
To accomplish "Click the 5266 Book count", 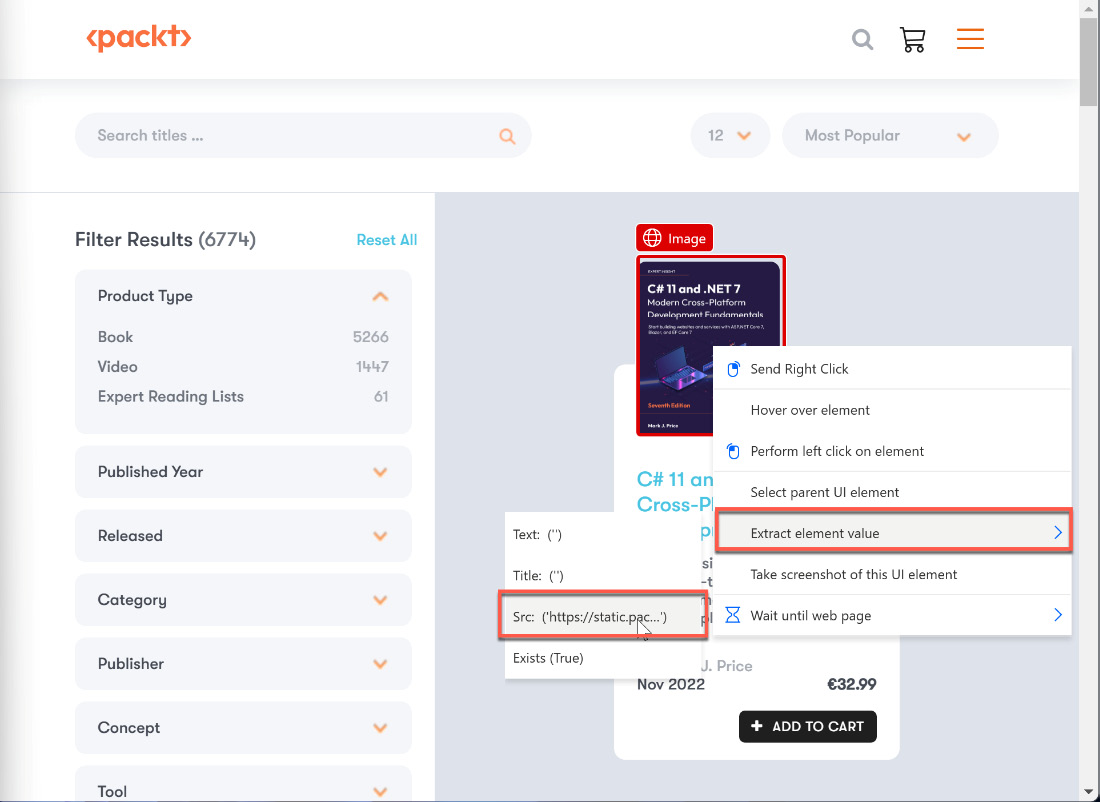I will coord(370,337).
